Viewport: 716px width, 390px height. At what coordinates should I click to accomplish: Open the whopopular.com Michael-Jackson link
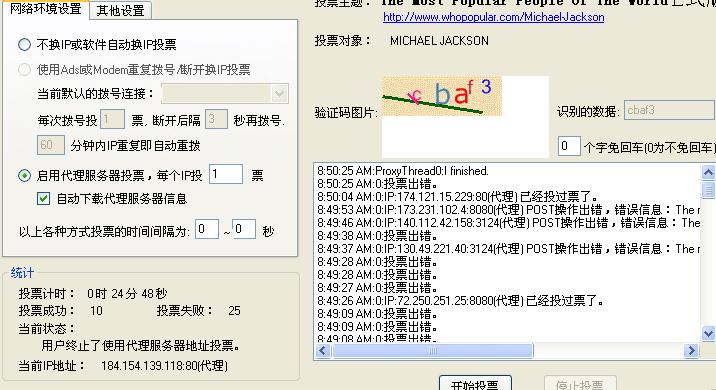(x=494, y=17)
